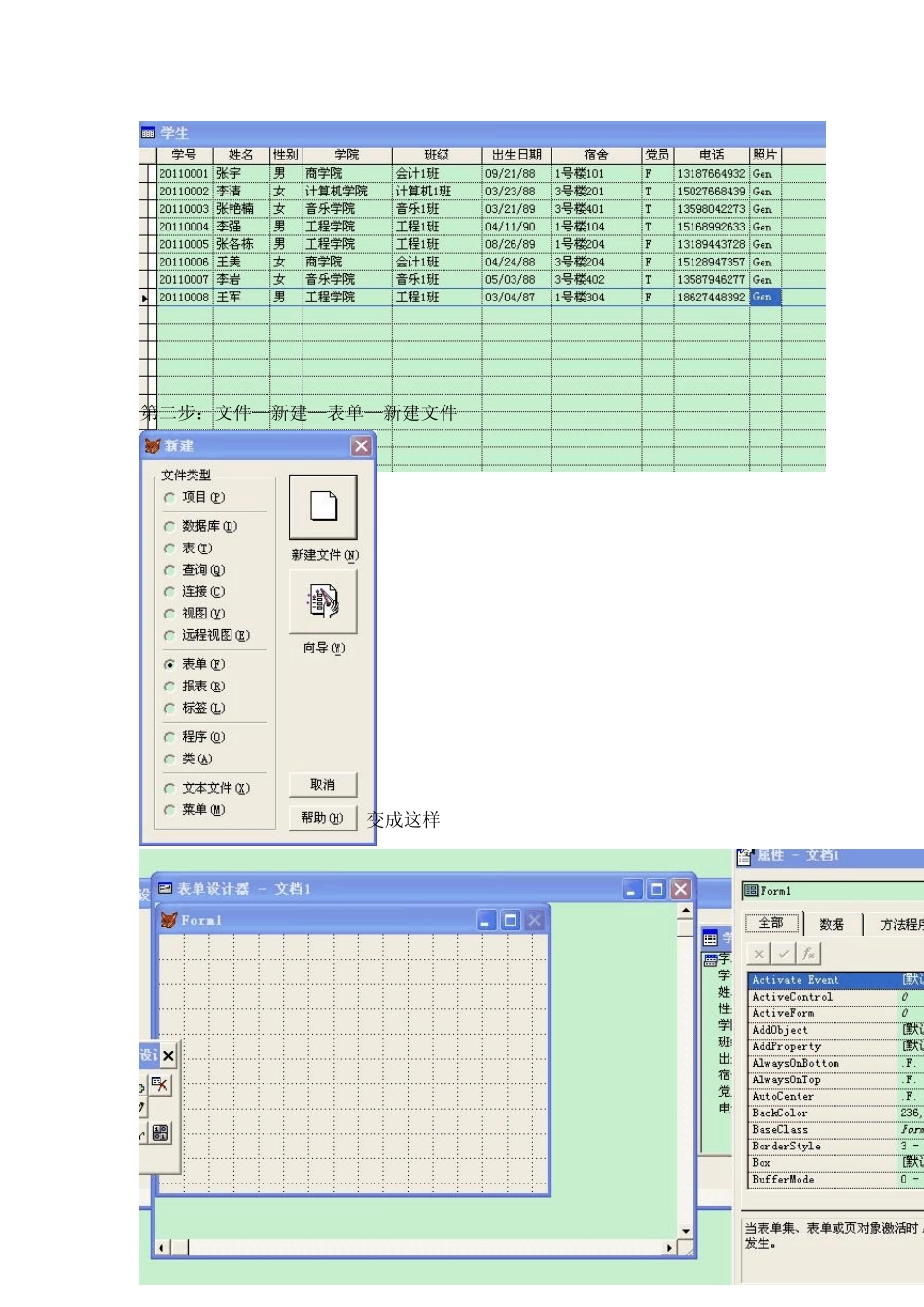Click the dorm cell 3号楼402
Screen dimensions: 924x1307
tap(596, 280)
